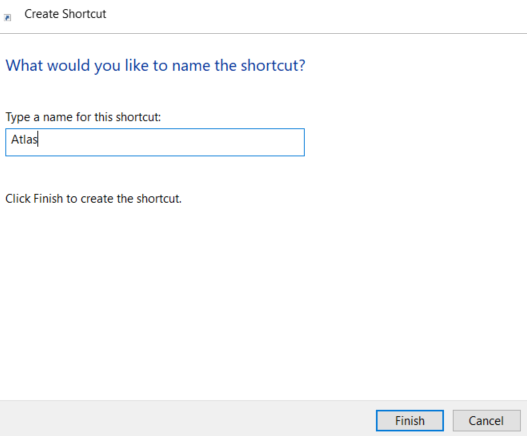This screenshot has width=527, height=436.
Task: Click the heading asking to name the shortcut
Action: (x=155, y=65)
